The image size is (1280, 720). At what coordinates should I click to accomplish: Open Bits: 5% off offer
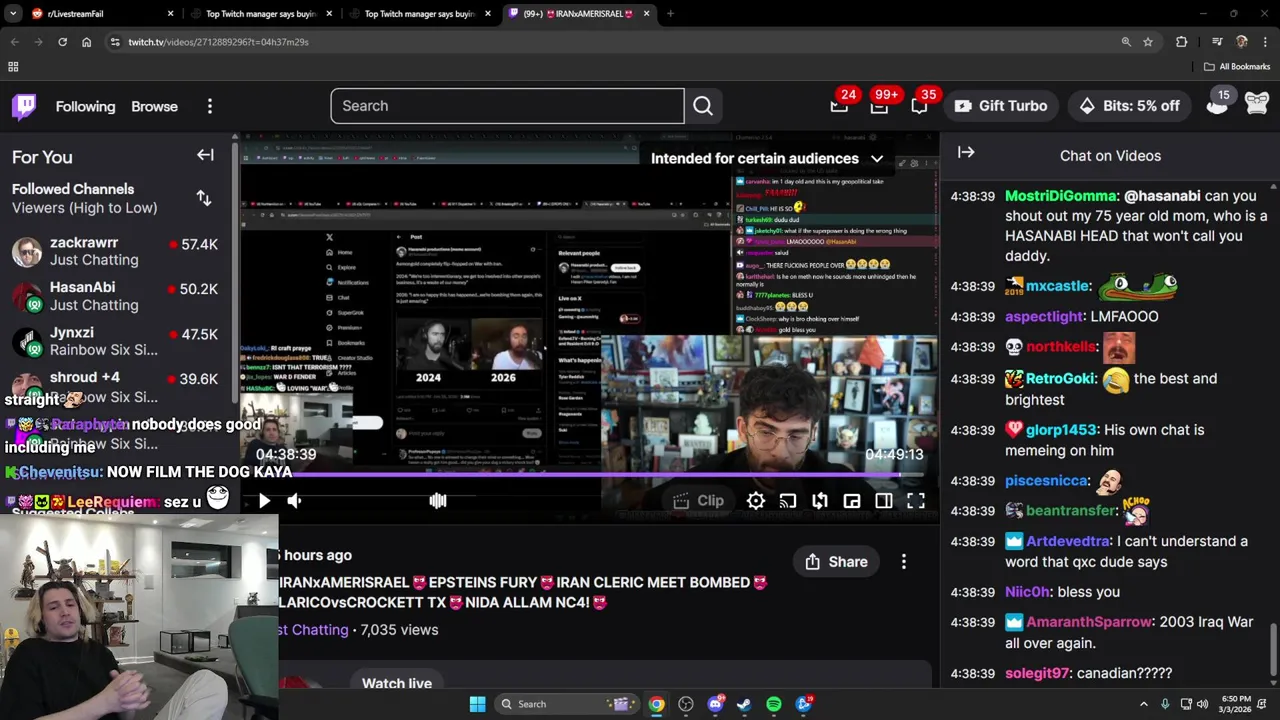click(x=1129, y=106)
